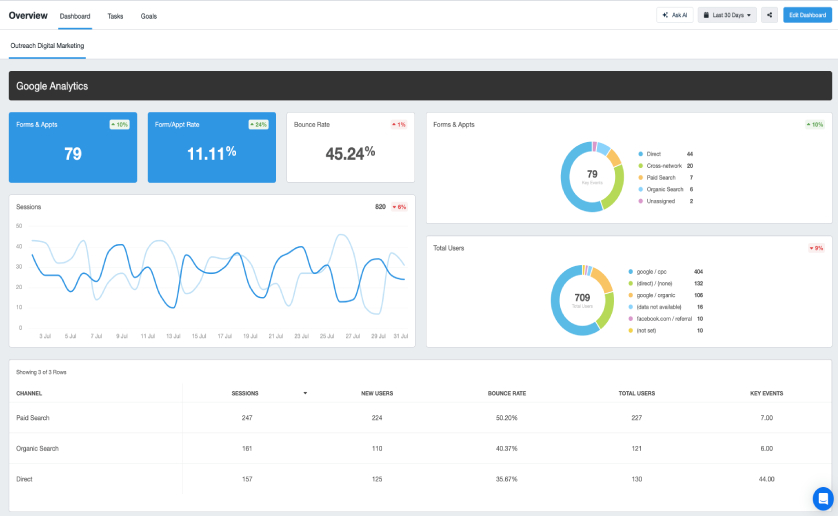Click the red 9% badge on Total Users
The width and height of the screenshot is (838, 516).
[x=816, y=248]
